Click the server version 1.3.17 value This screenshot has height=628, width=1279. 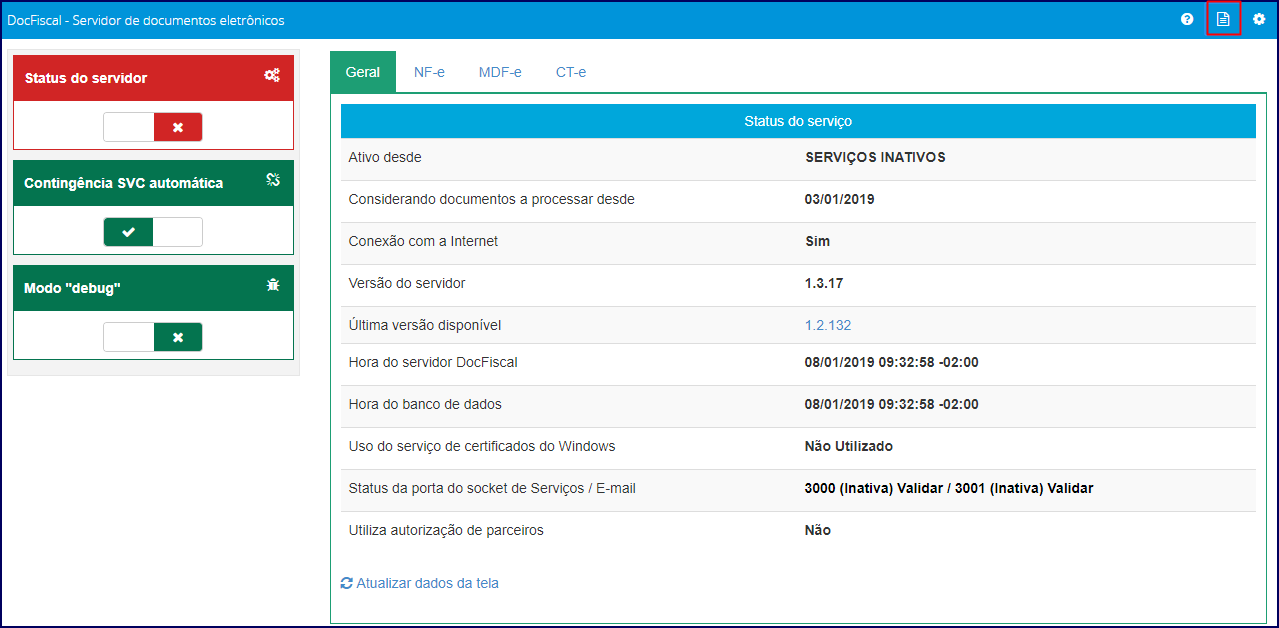824,283
